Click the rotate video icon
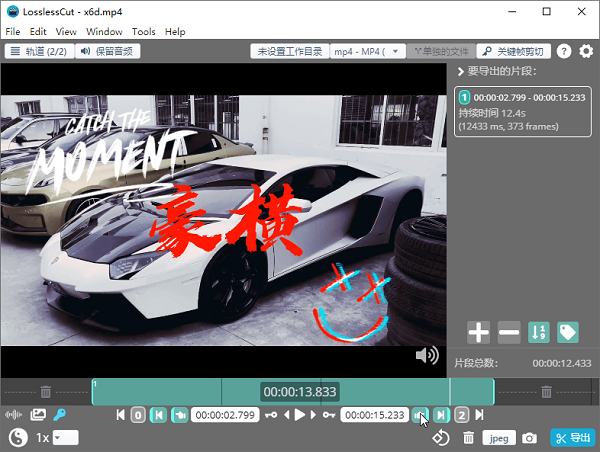Screen dimensions: 600x452 (x=440, y=438)
